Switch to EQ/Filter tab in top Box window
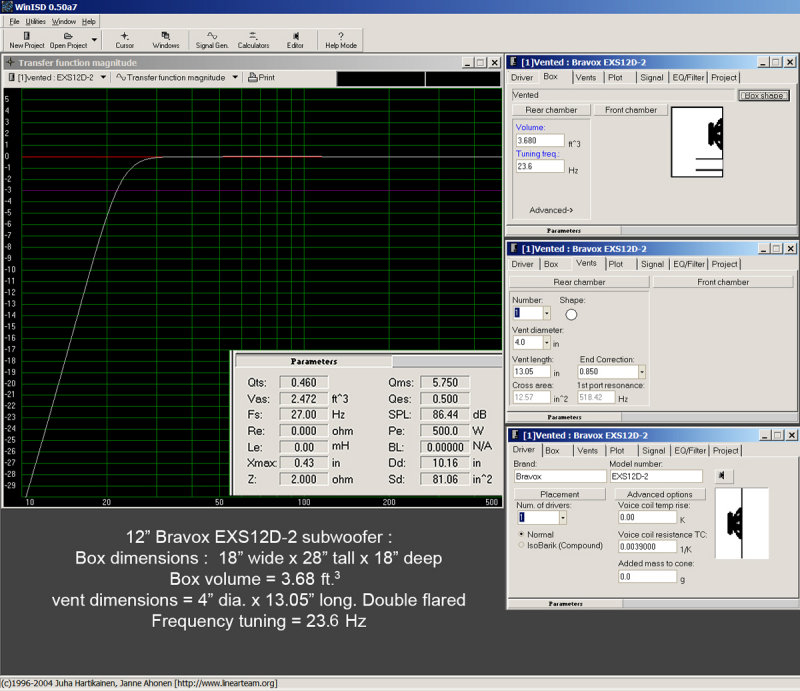The height and width of the screenshot is (691, 800). click(688, 78)
